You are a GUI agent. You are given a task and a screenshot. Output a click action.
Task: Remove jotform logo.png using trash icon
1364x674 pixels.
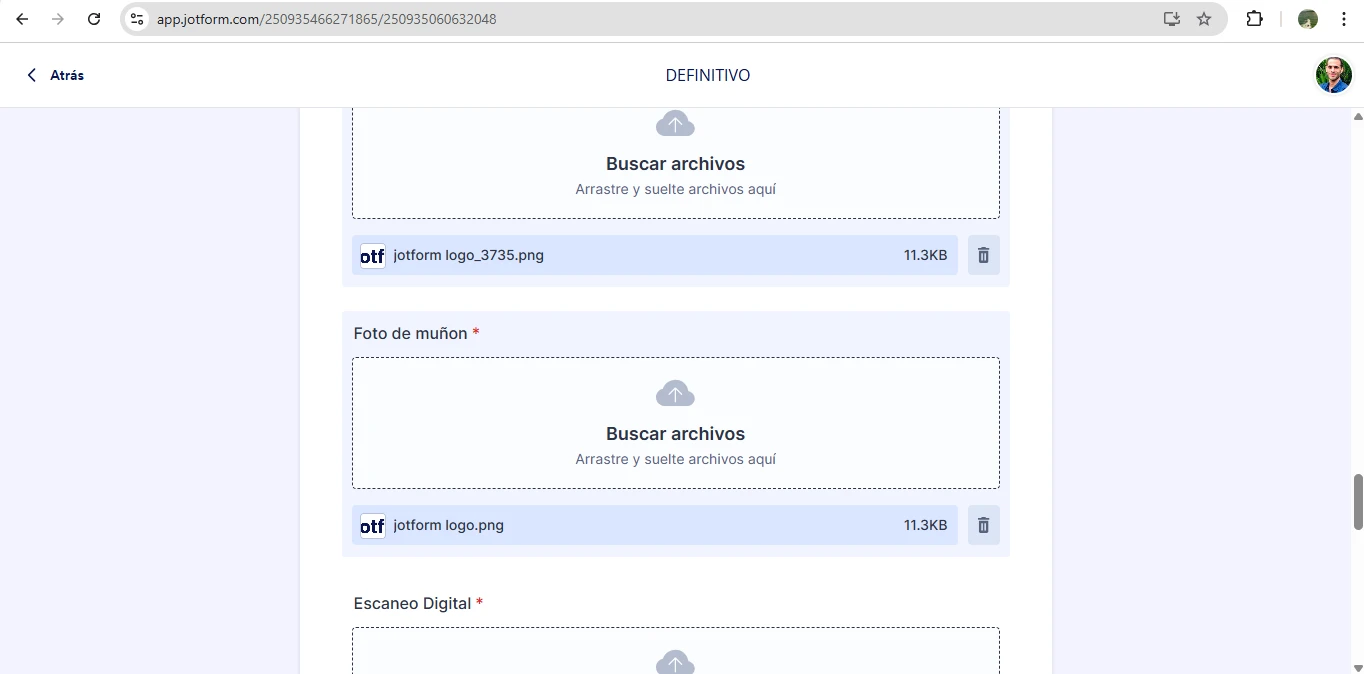coord(983,525)
